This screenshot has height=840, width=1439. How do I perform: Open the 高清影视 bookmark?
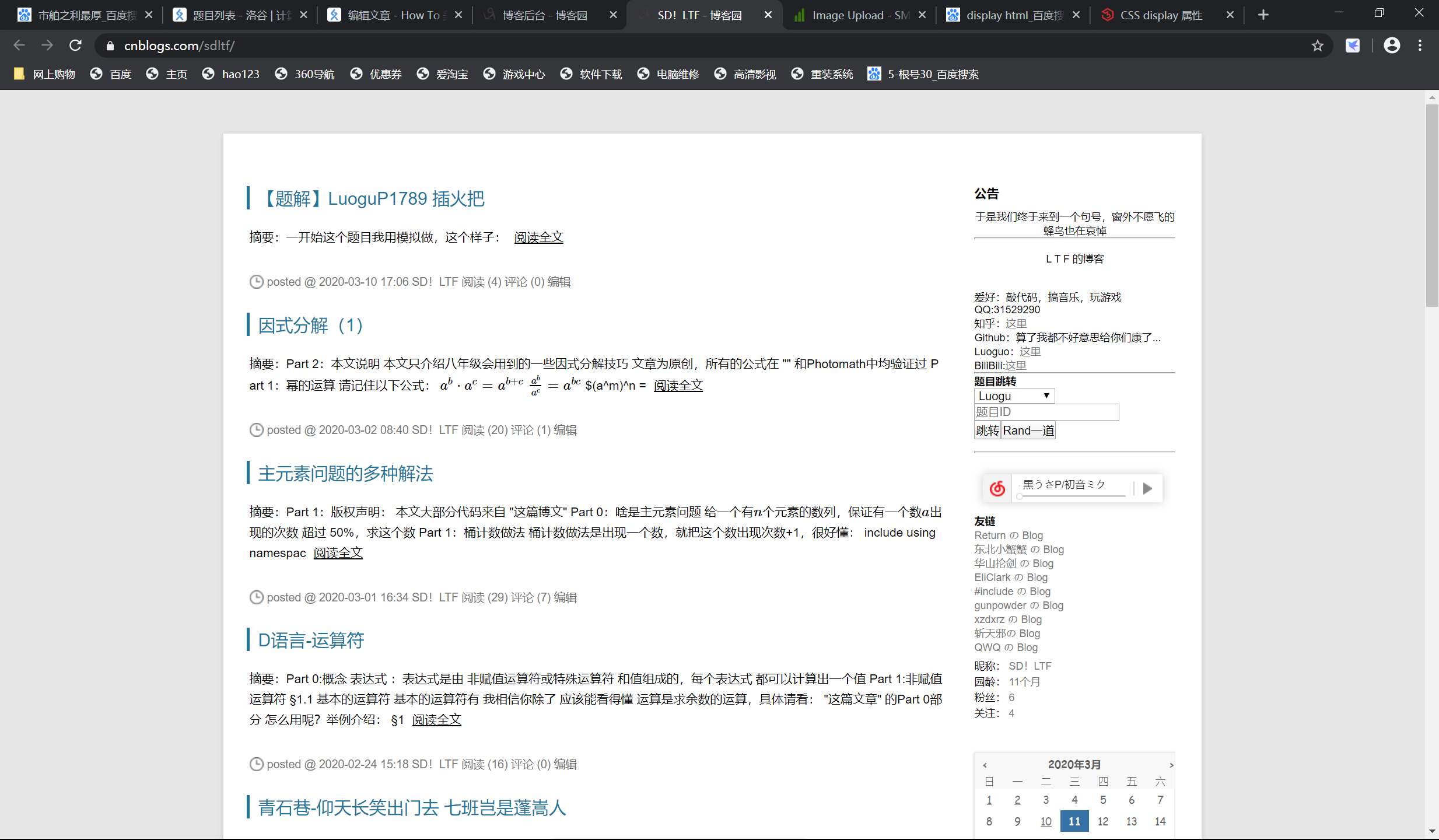point(745,74)
